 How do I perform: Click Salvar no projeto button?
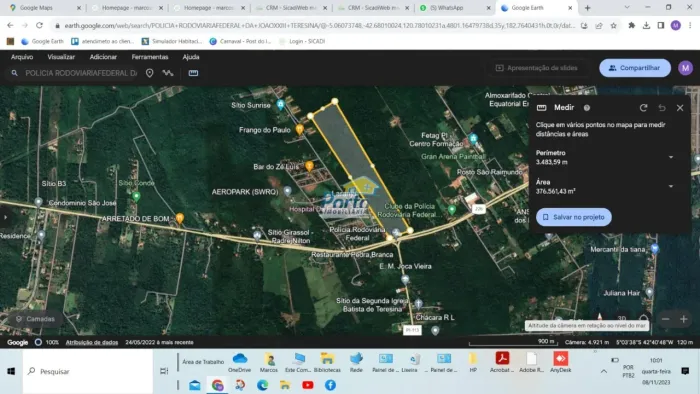point(574,217)
